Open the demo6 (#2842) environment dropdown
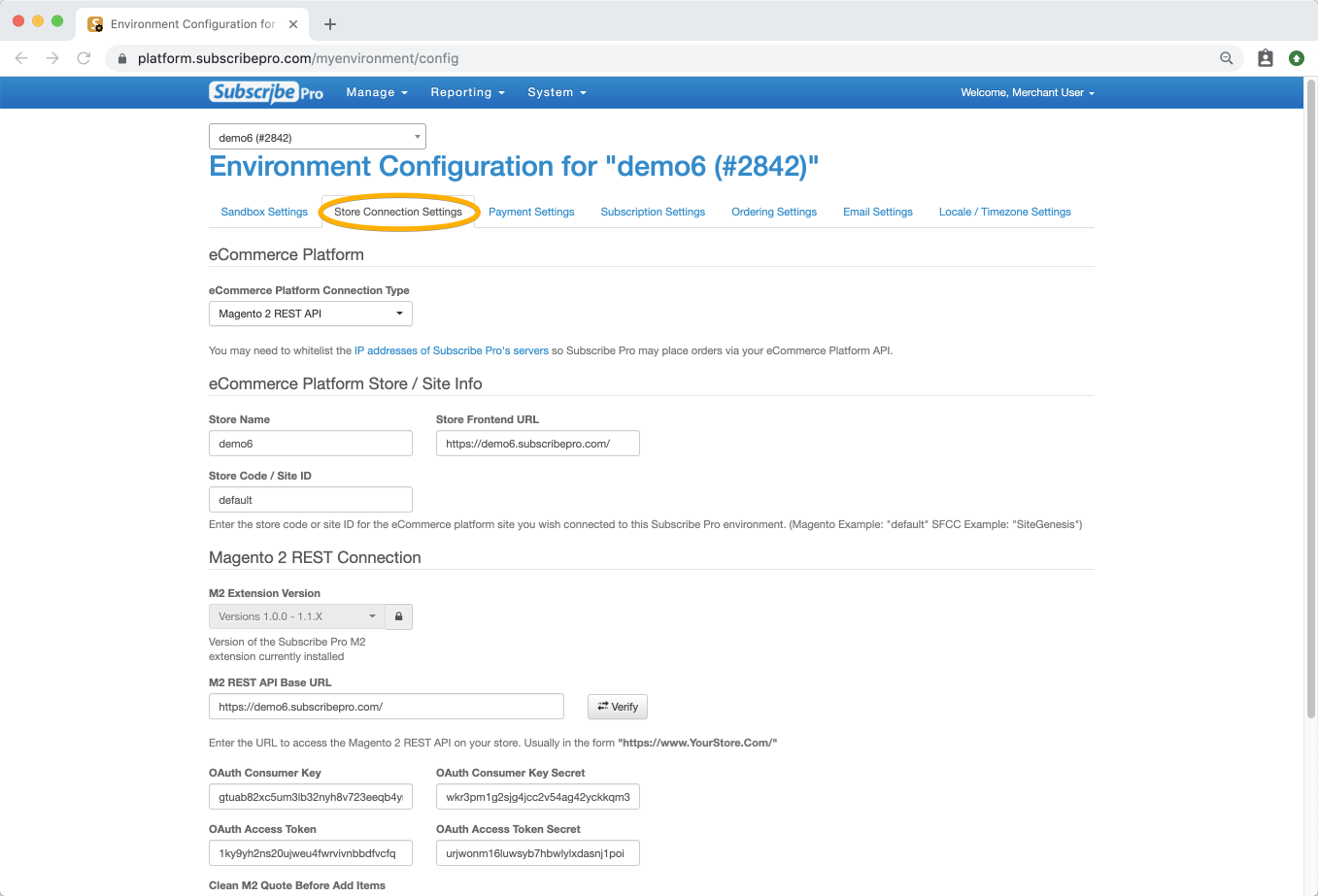 tap(318, 137)
